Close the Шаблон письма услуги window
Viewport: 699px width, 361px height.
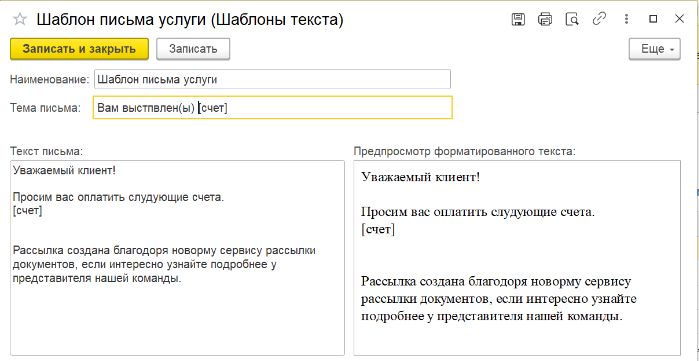click(679, 19)
